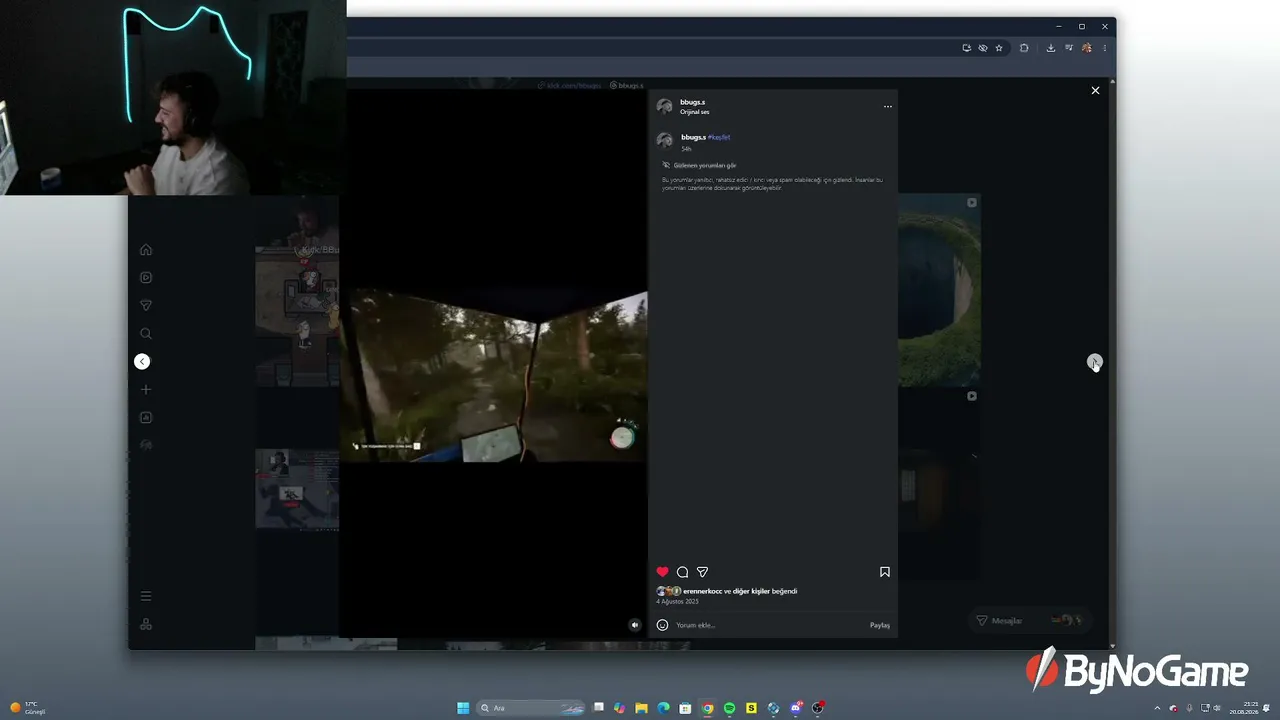Open Chrome profile avatar in toolbar
This screenshot has height=720, width=1280.
pos(1087,48)
